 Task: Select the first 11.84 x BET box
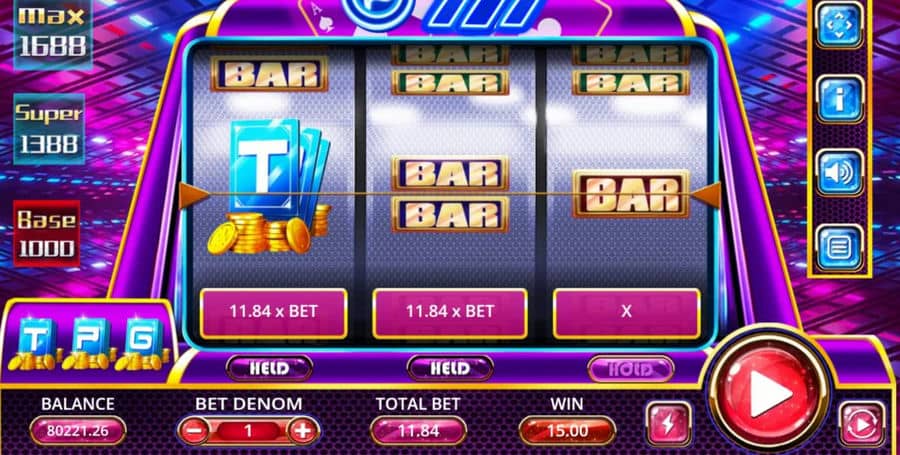273,313
